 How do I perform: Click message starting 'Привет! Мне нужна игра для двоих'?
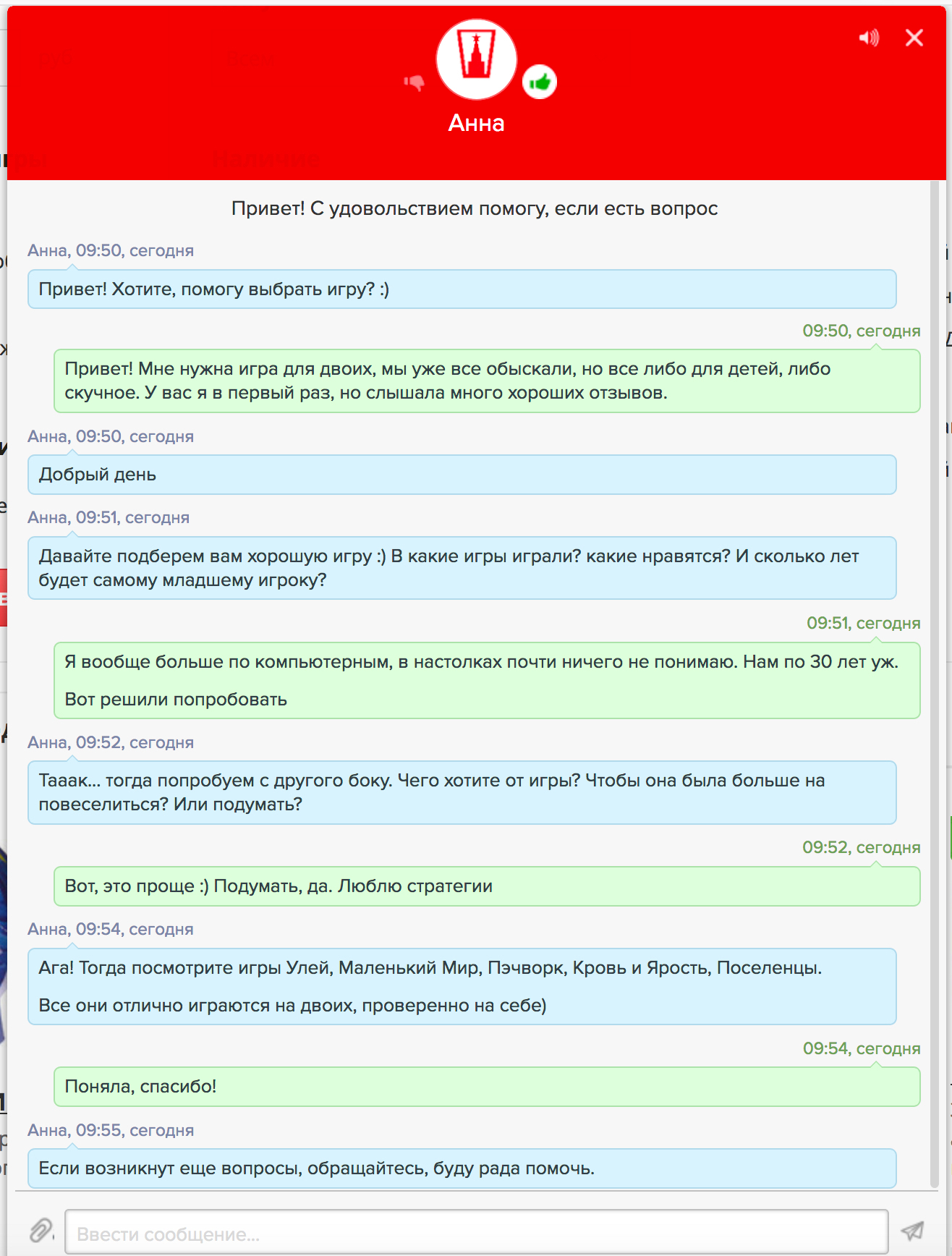(487, 381)
